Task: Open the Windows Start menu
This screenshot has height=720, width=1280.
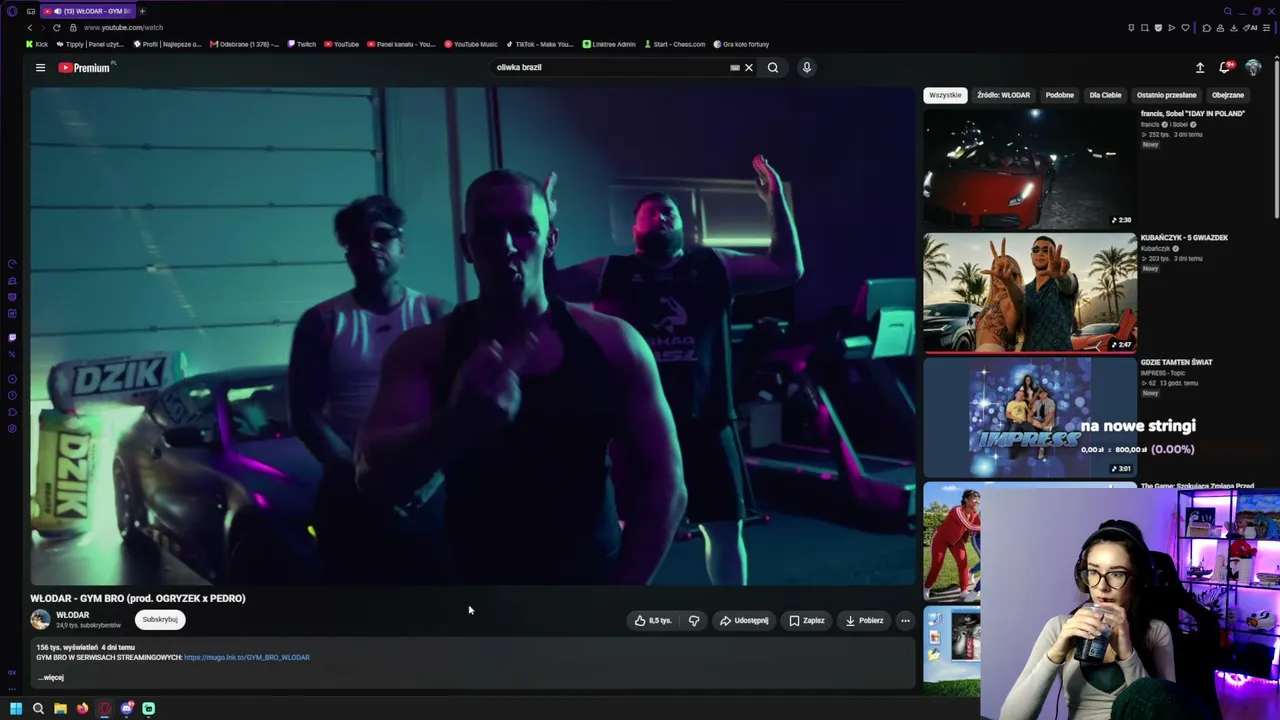Action: pyautogui.click(x=16, y=709)
